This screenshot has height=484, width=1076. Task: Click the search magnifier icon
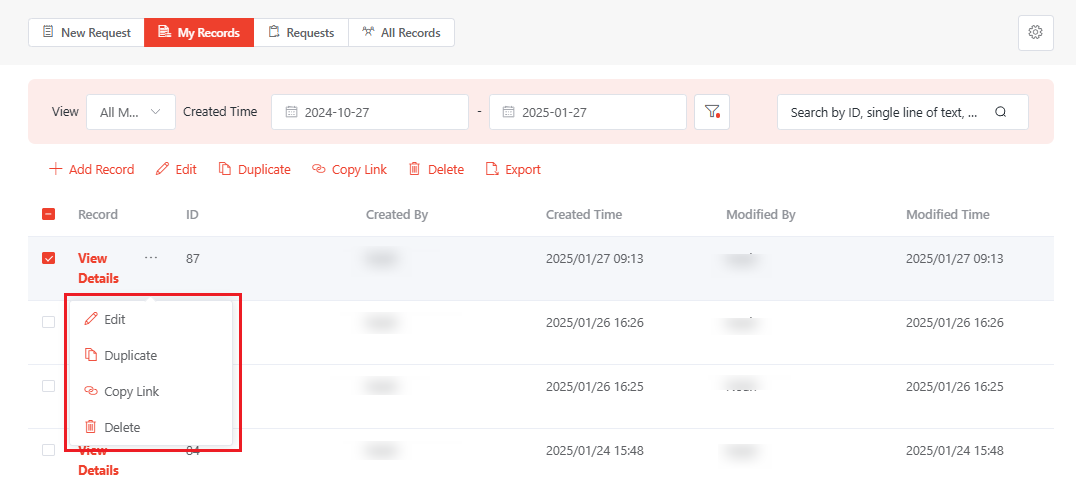pyautogui.click(x=1000, y=112)
